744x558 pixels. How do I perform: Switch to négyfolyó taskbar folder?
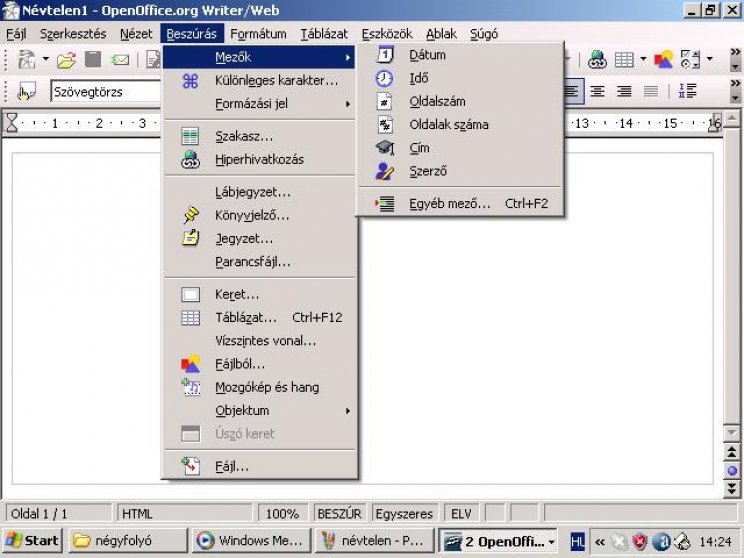(128, 541)
